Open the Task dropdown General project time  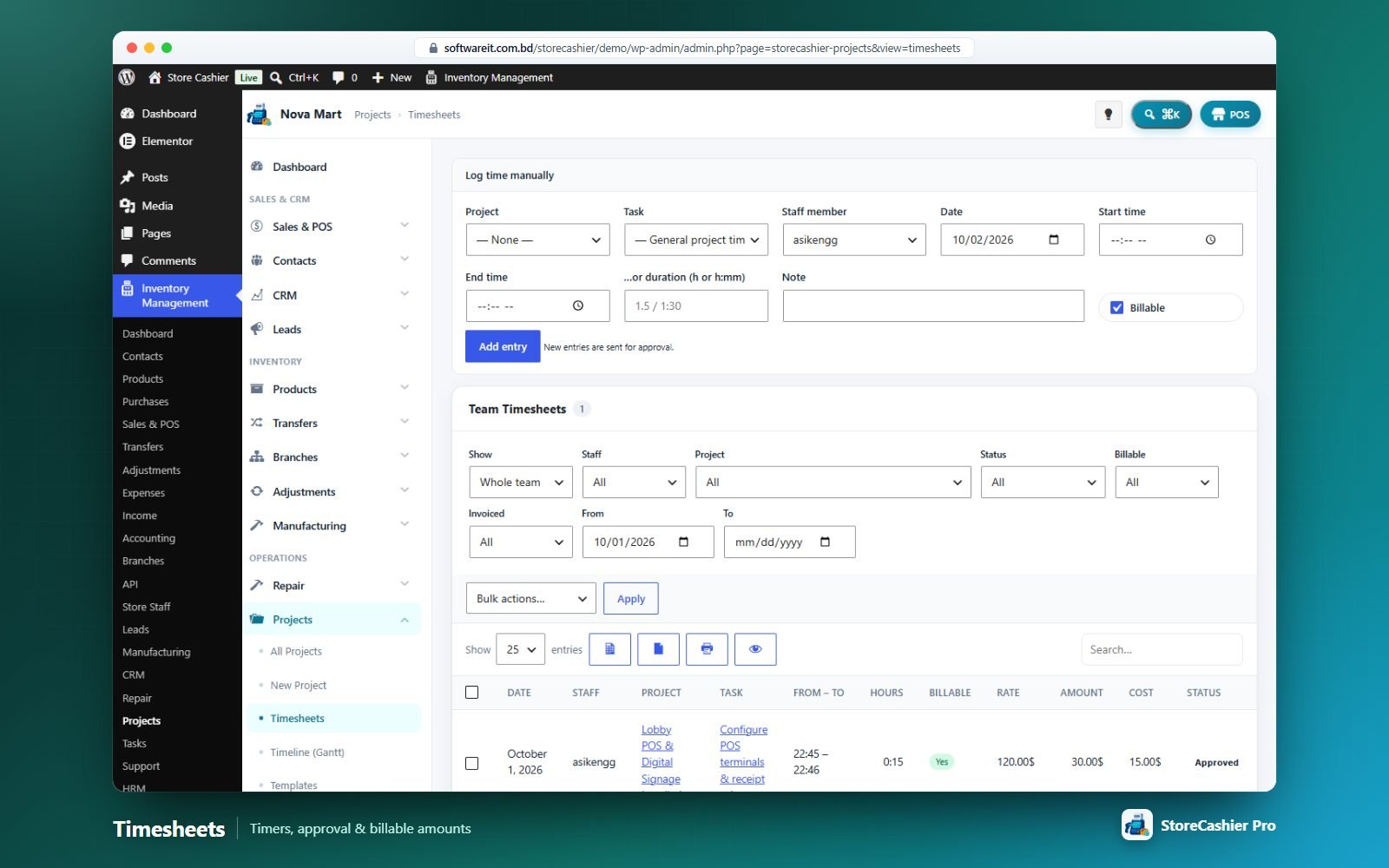pyautogui.click(x=696, y=240)
